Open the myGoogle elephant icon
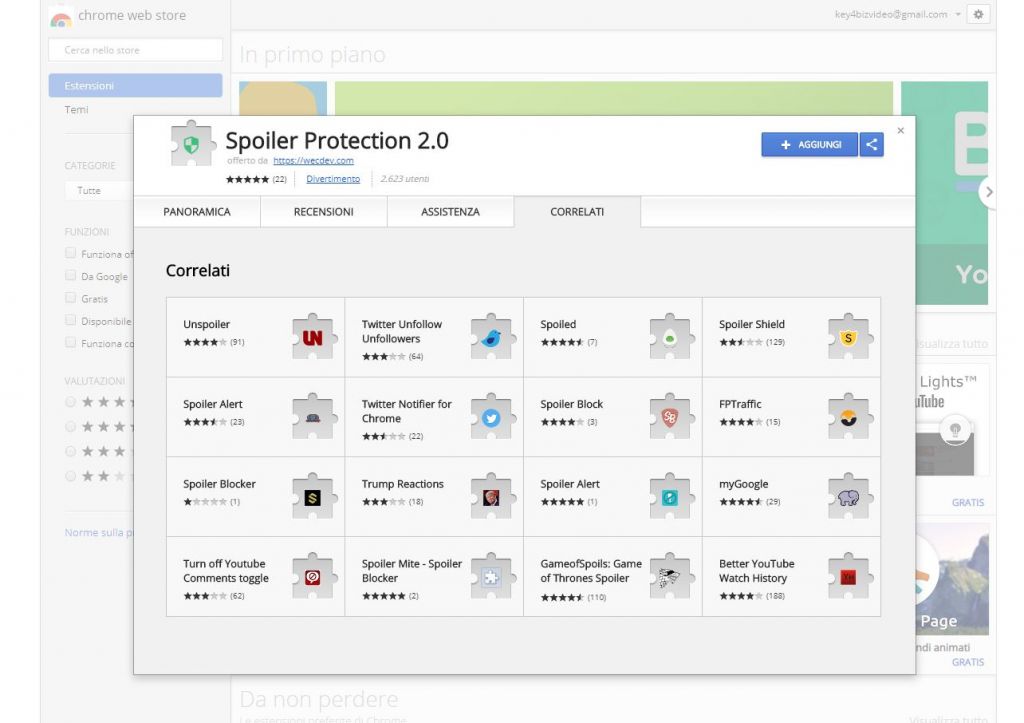Viewport: 1024px width, 723px height. (849, 497)
